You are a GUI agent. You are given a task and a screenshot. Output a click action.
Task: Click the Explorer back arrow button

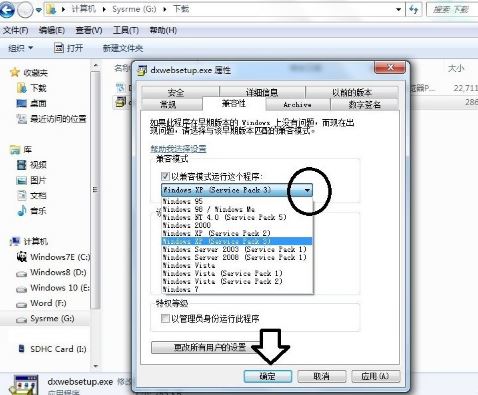click(7, 10)
